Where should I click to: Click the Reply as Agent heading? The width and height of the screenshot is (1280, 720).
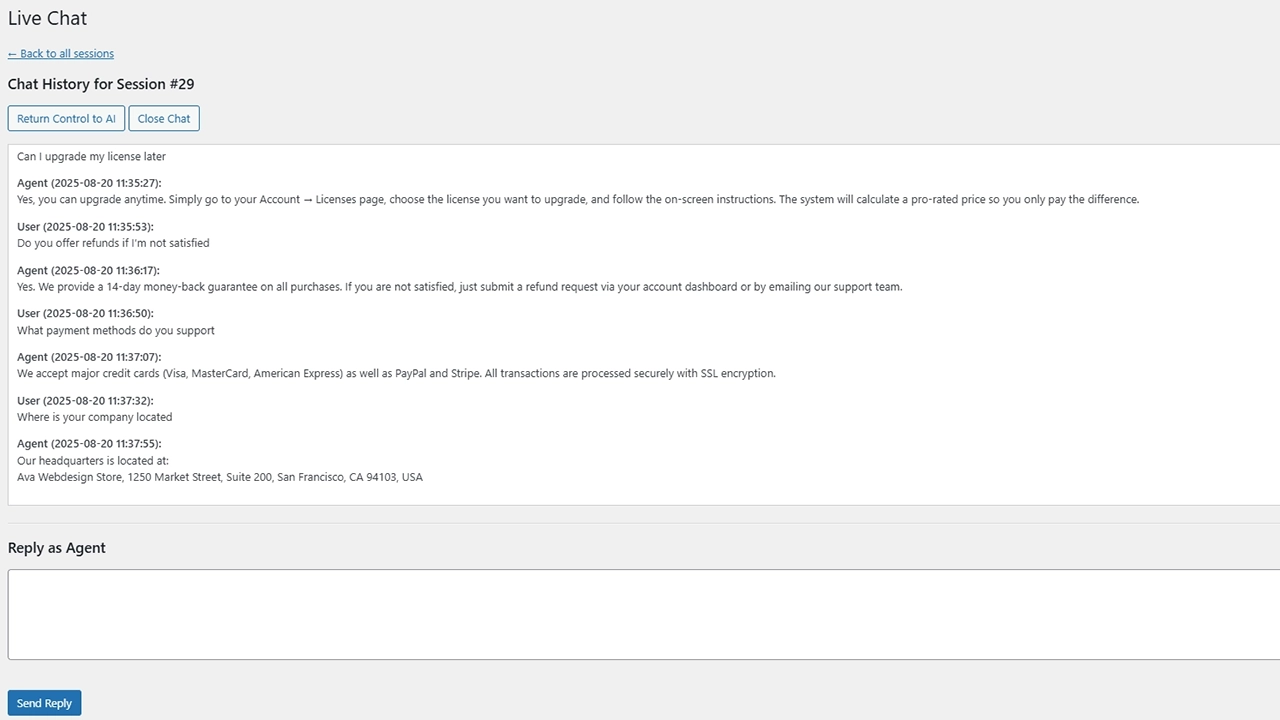pyautogui.click(x=57, y=548)
